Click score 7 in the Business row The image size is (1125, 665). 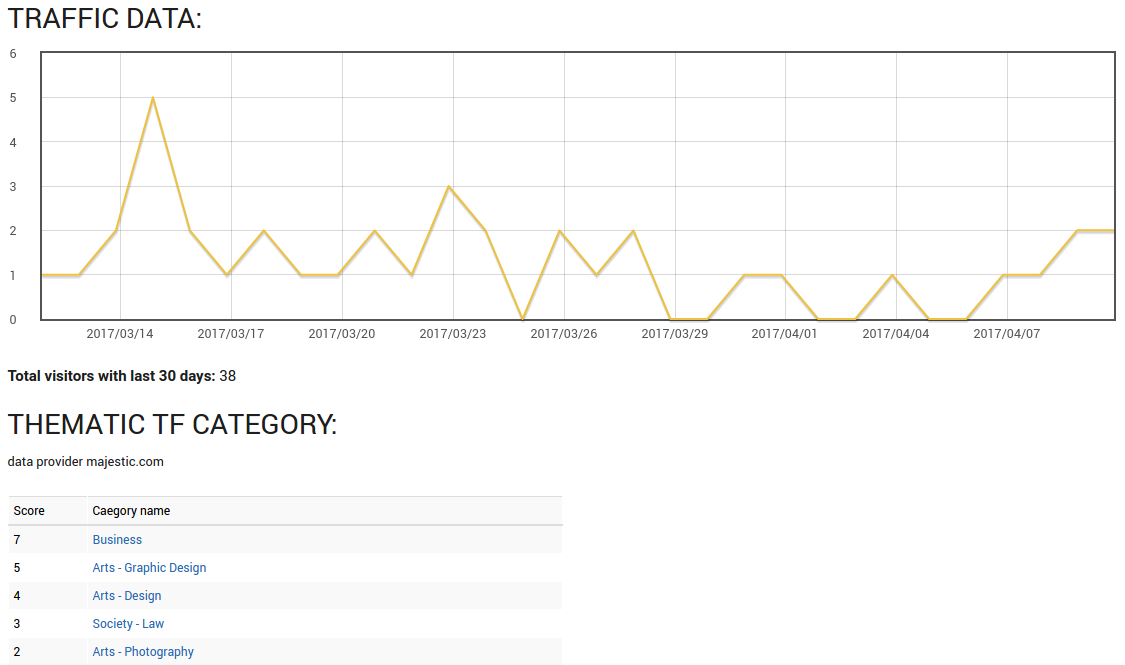pyautogui.click(x=17, y=540)
